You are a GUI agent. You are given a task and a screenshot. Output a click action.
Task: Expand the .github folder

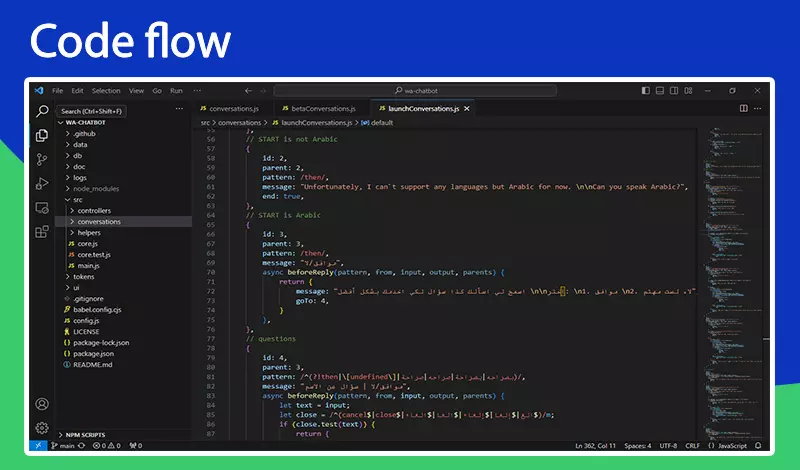tap(123, 134)
